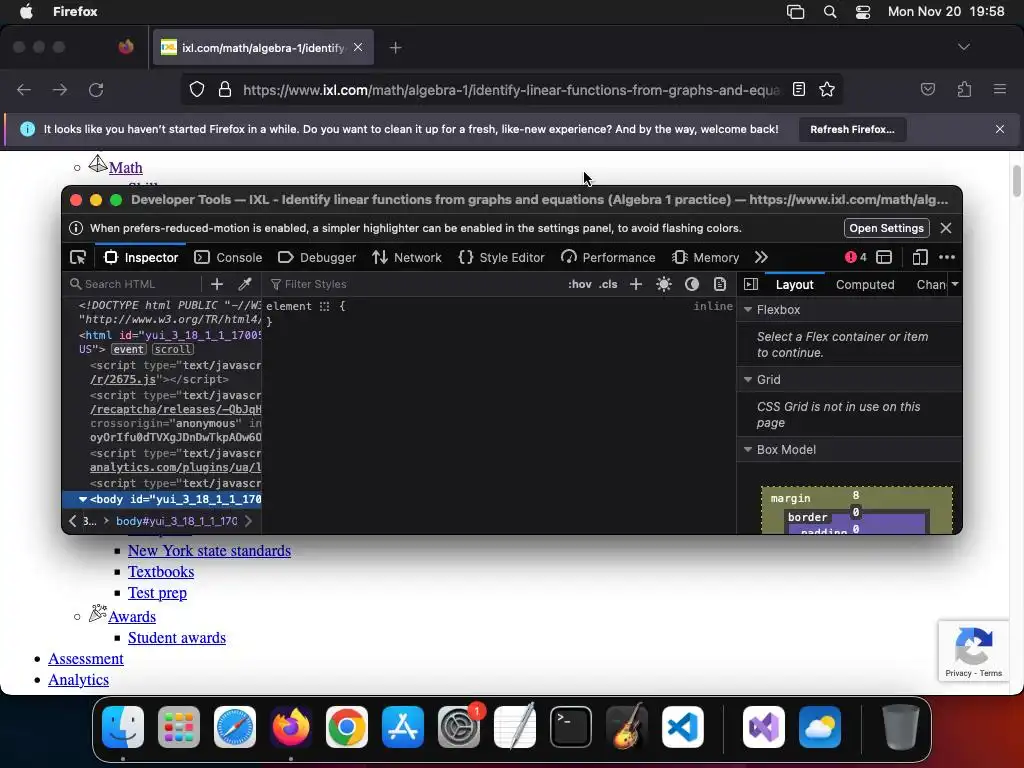Screen dimensions: 1024x768
Task: Show site security info via padlock icon
Action: 225,89
